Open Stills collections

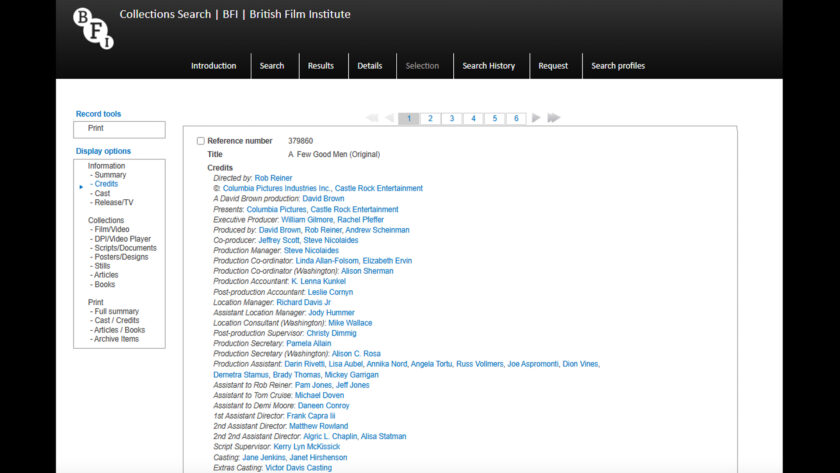point(102,266)
